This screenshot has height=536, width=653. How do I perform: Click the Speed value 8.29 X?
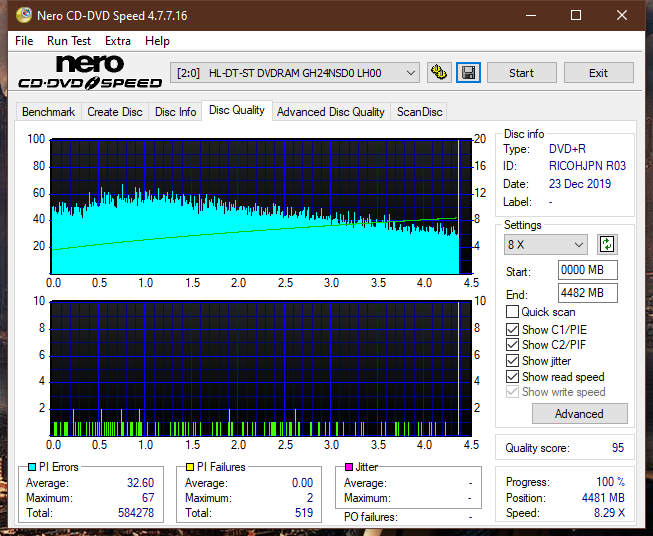[609, 513]
